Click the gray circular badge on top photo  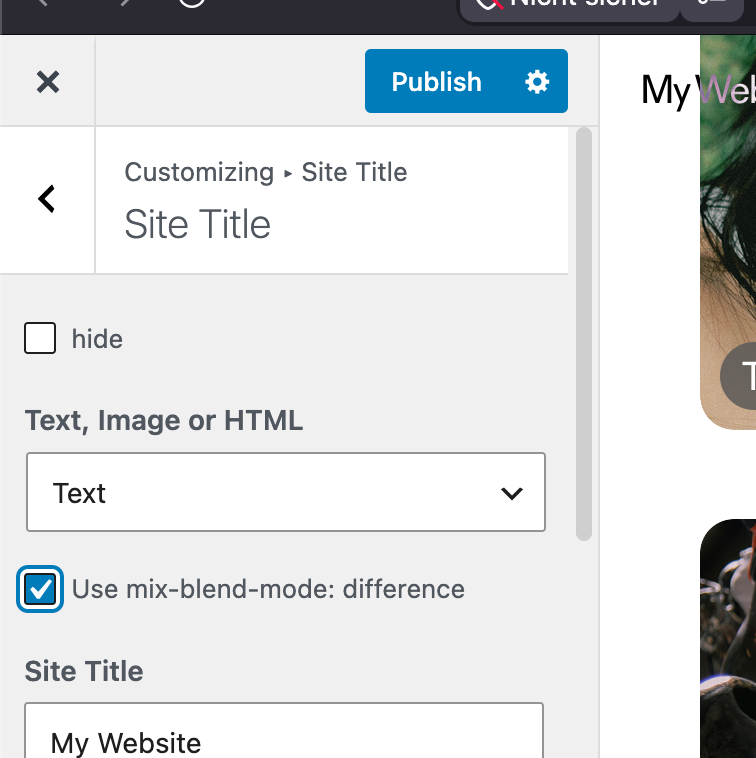tap(739, 376)
